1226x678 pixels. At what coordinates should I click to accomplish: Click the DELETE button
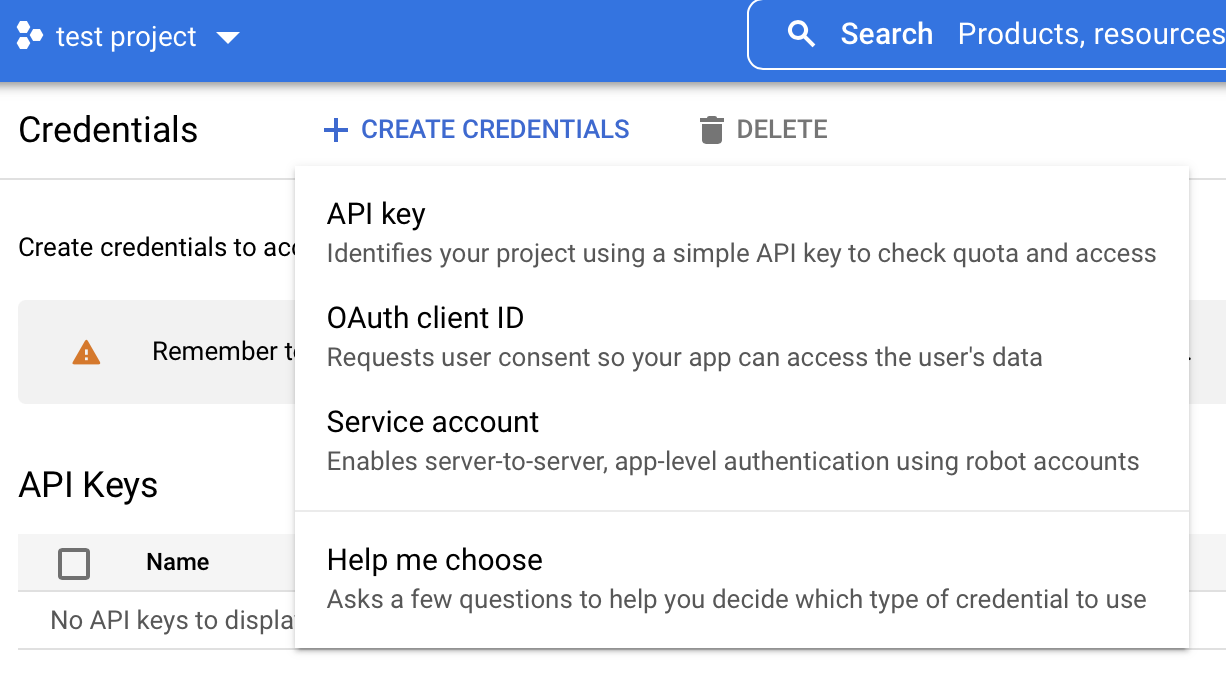762,129
